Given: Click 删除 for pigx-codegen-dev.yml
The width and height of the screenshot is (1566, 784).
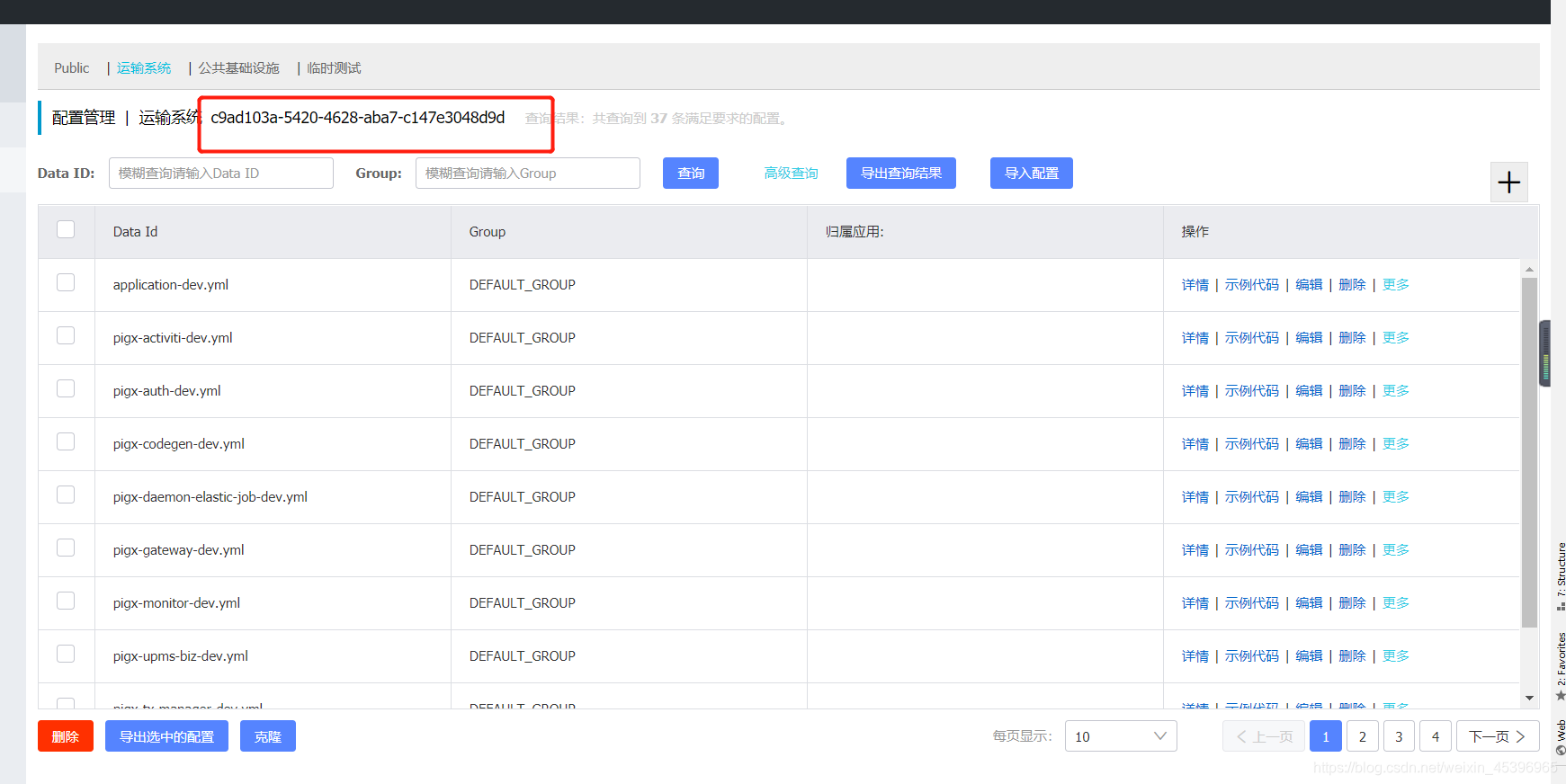Looking at the screenshot, I should click(1352, 444).
